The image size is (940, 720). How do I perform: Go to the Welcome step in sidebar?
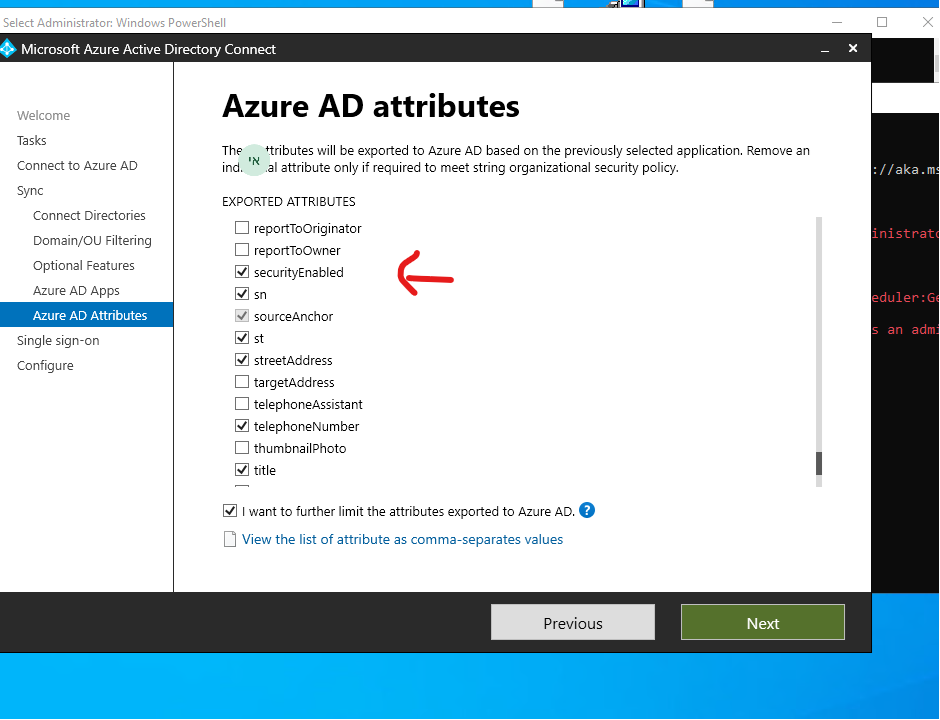coord(43,115)
